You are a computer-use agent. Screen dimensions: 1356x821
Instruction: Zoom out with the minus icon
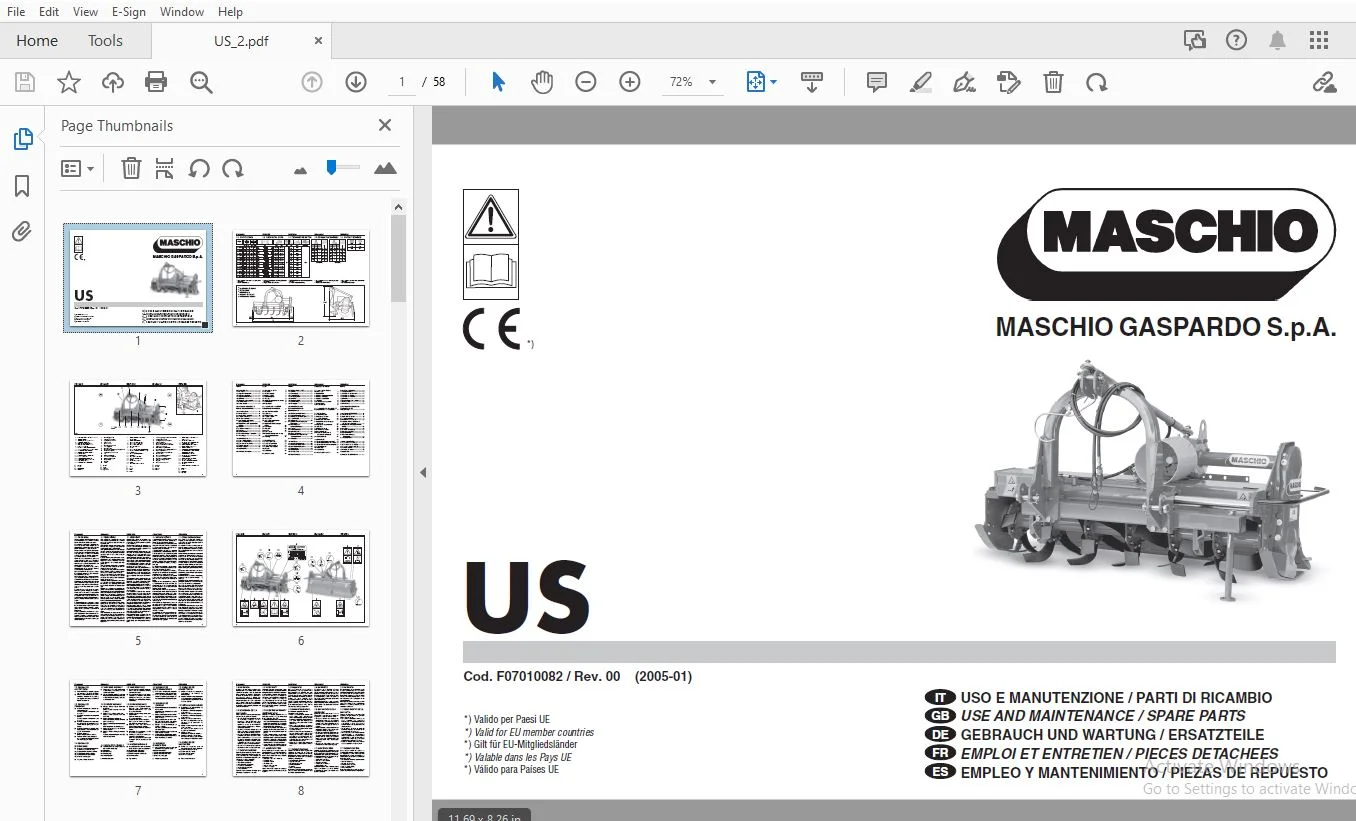(x=586, y=82)
